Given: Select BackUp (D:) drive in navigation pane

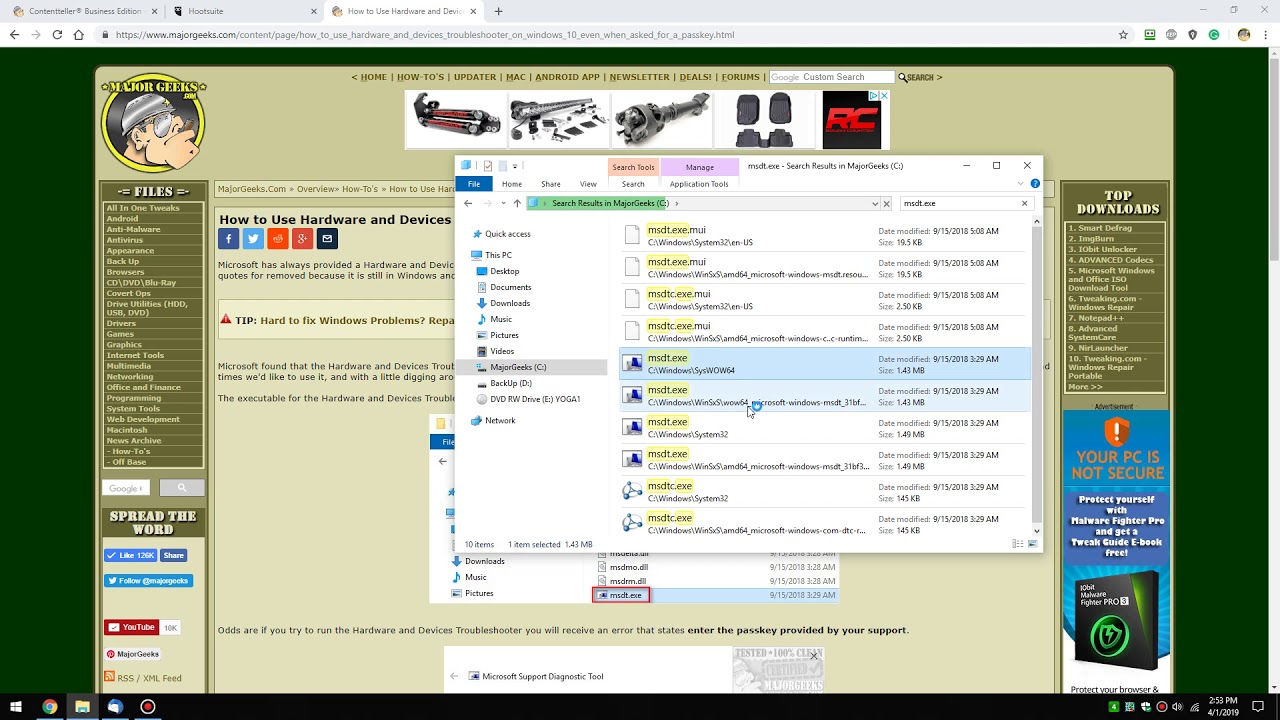Looking at the screenshot, I should point(510,383).
